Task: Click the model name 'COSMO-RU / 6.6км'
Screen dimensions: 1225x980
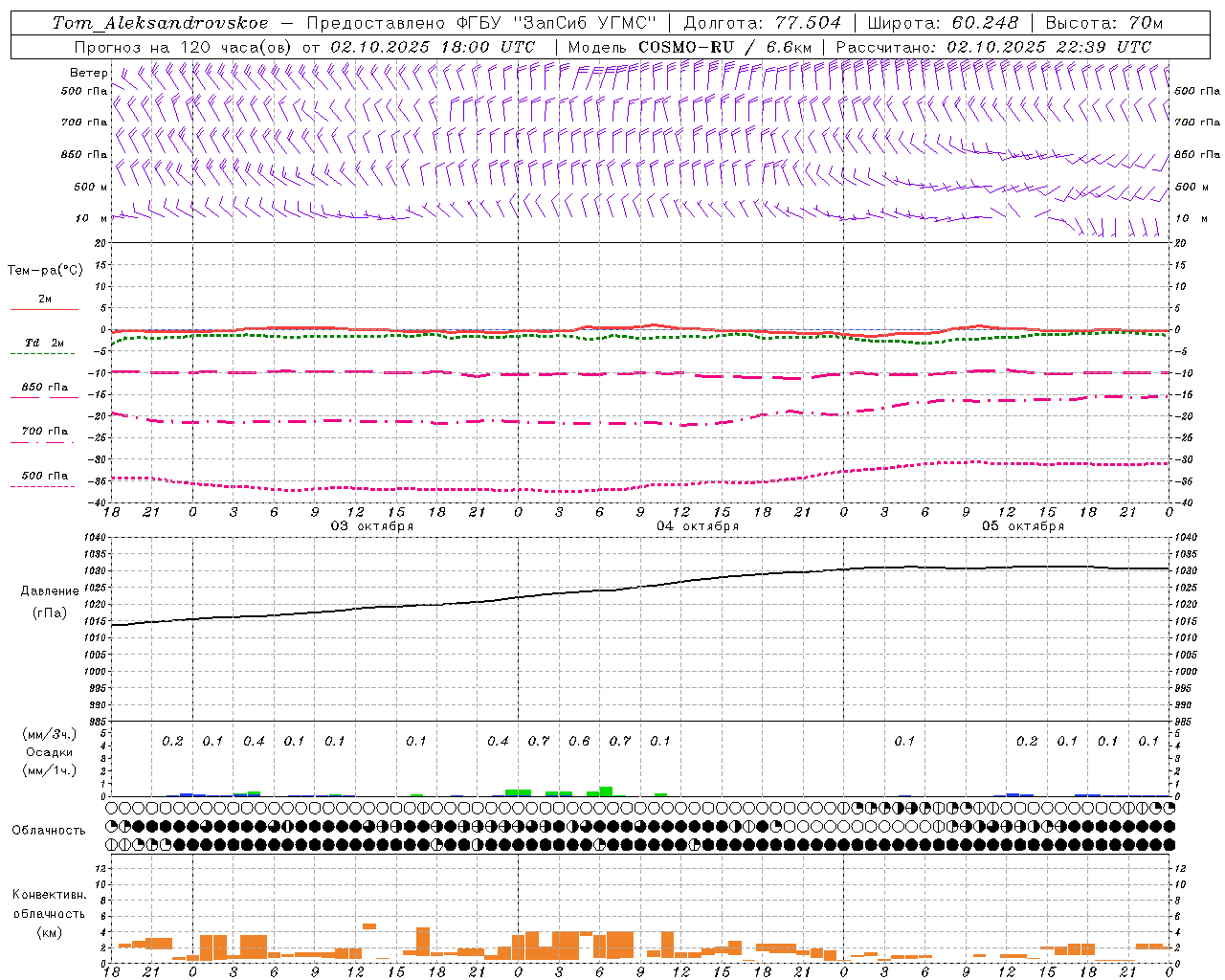Action: [725, 47]
